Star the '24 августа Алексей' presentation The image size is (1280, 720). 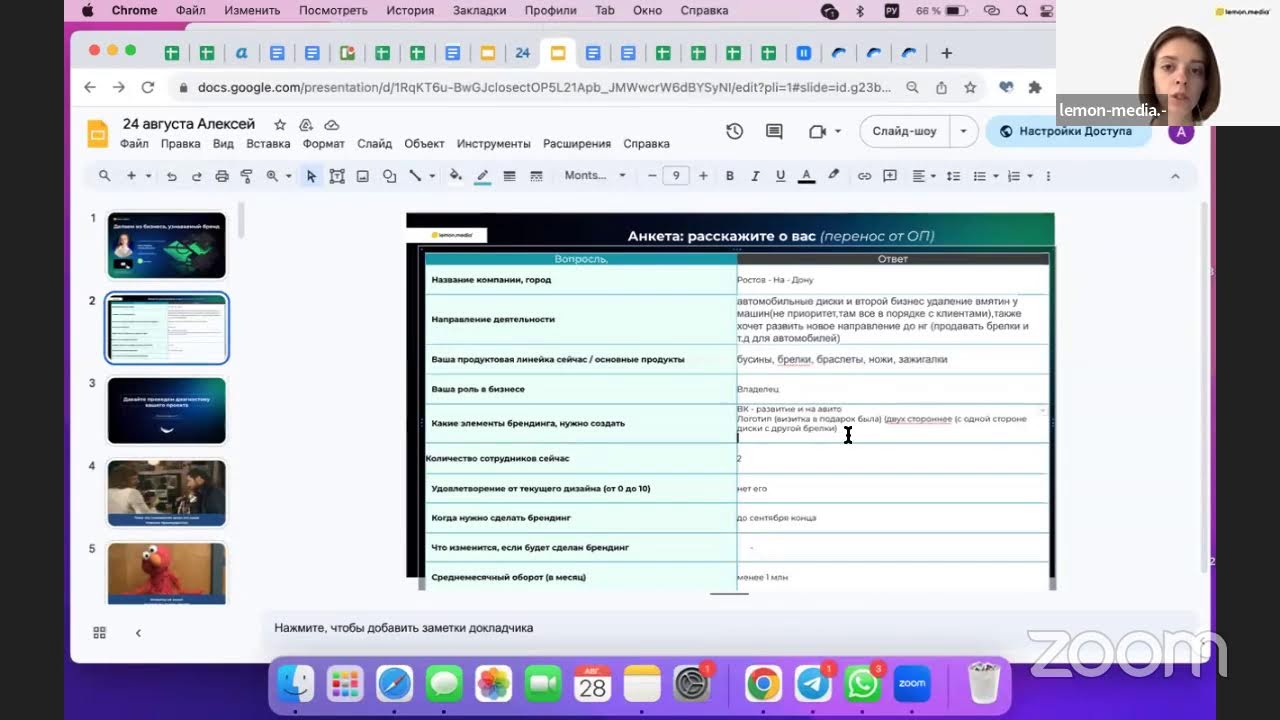click(x=280, y=125)
